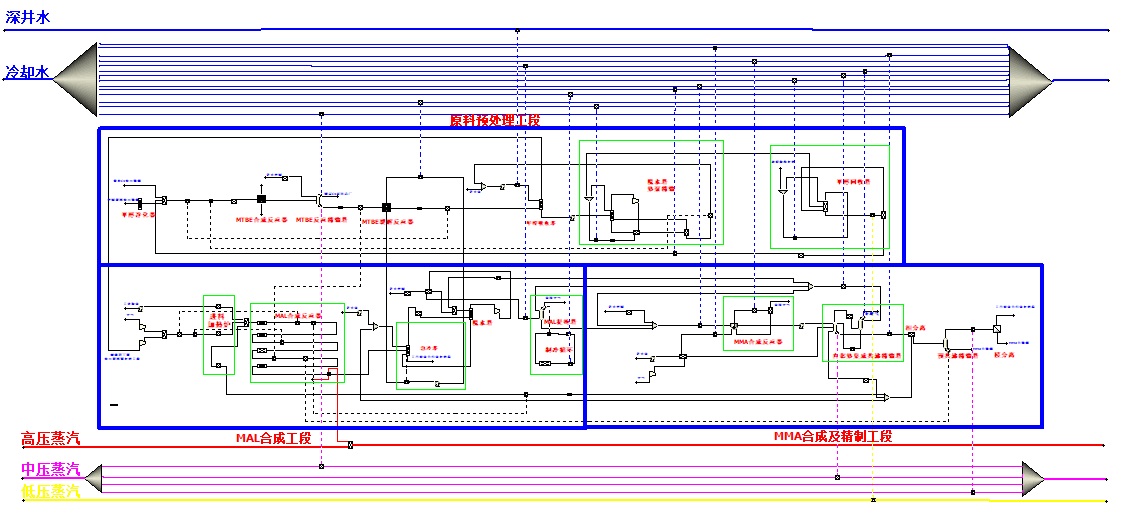Click the 深井水 utility label
The width and height of the screenshot is (1130, 513).
pos(28,18)
